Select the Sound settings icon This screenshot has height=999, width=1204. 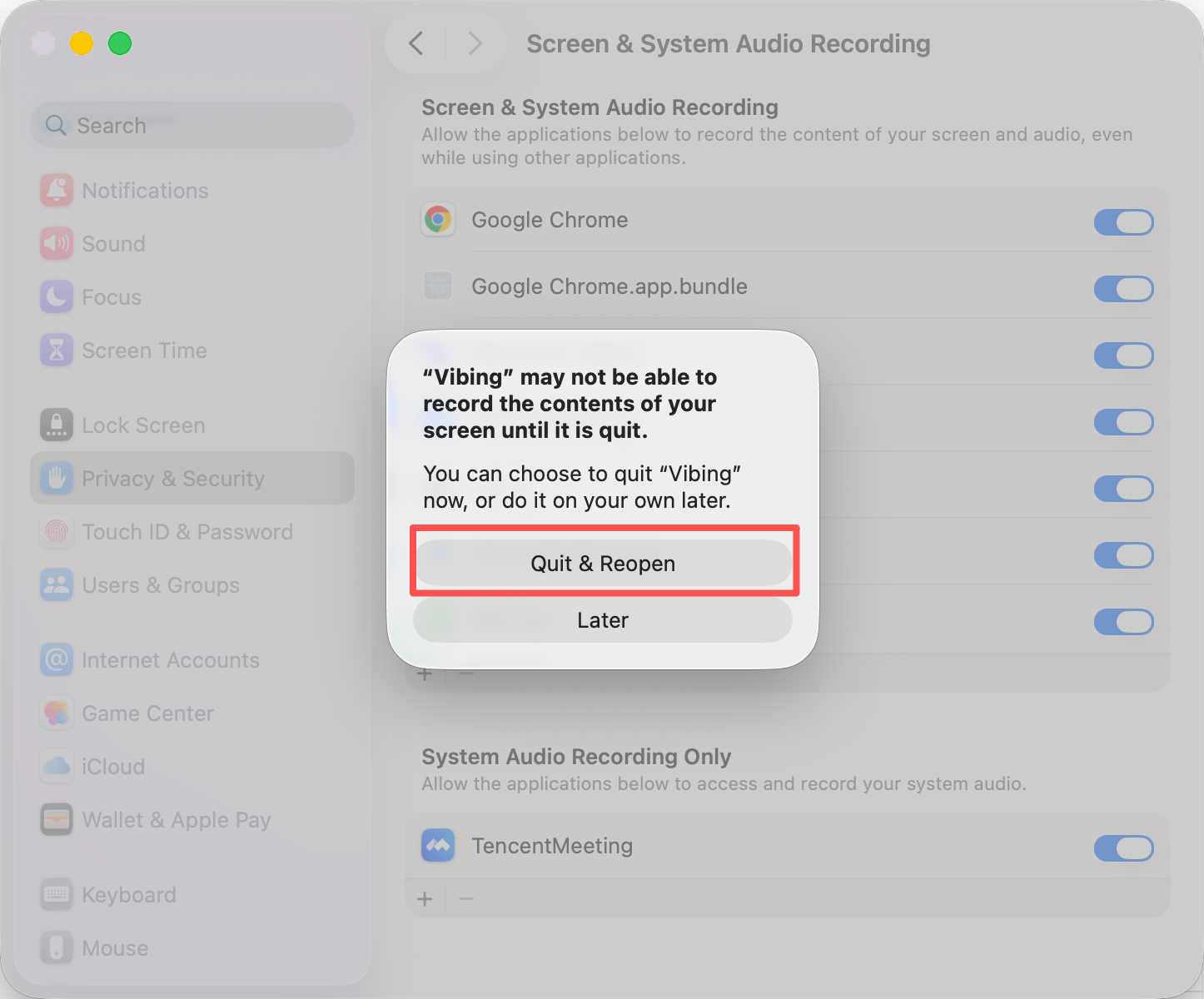click(x=56, y=243)
